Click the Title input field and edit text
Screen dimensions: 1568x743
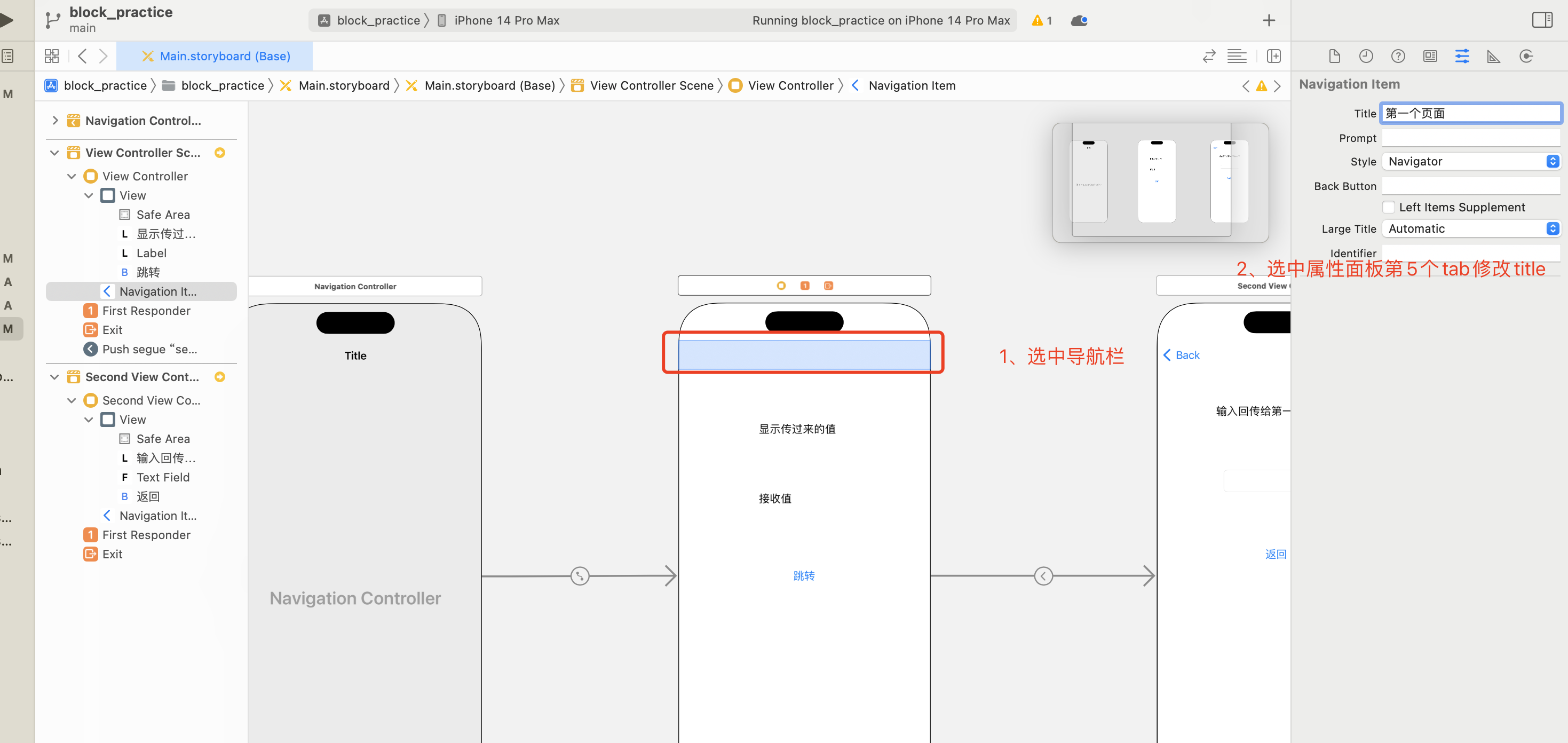pyautogui.click(x=1471, y=113)
